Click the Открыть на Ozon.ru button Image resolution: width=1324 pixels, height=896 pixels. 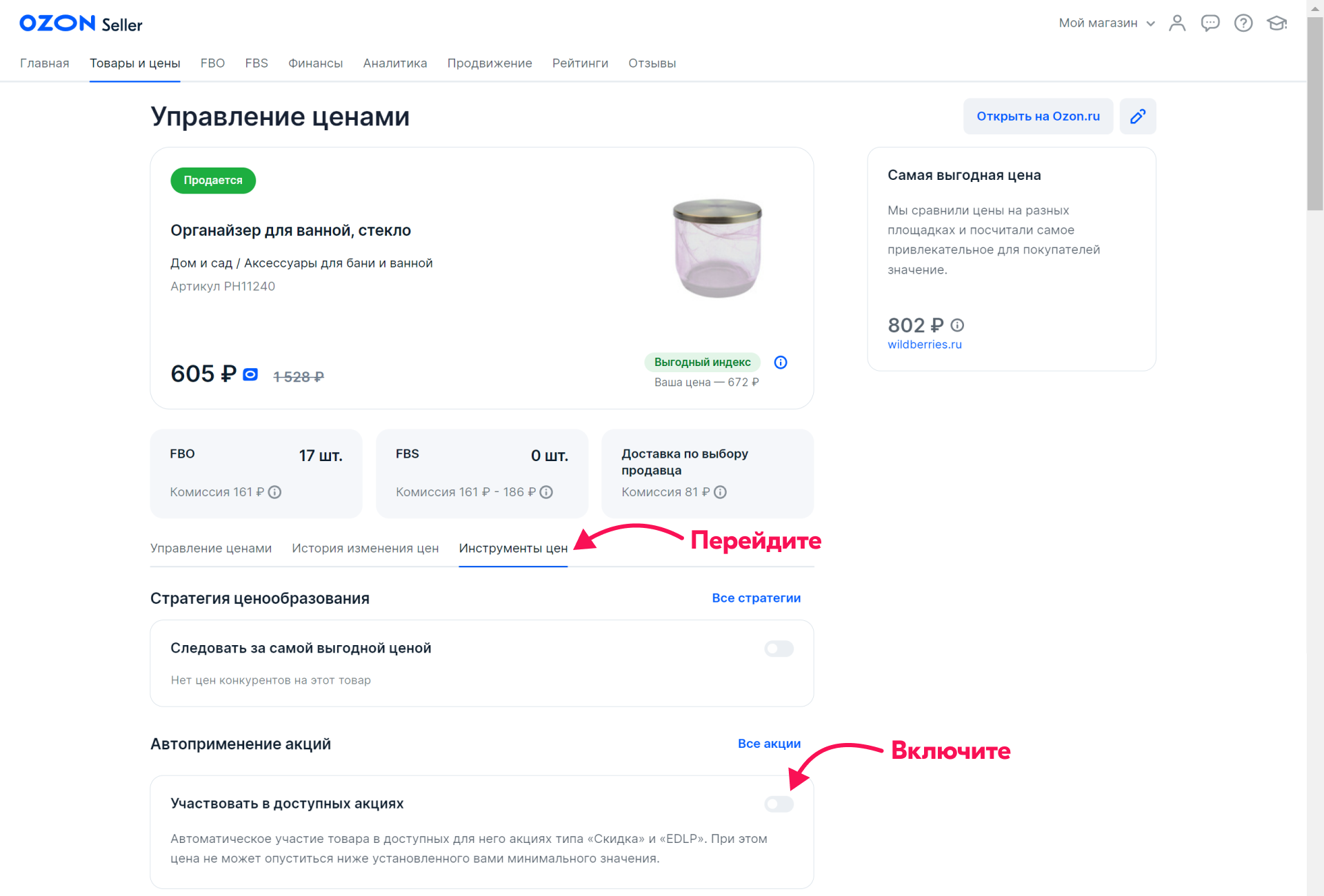pos(1038,116)
